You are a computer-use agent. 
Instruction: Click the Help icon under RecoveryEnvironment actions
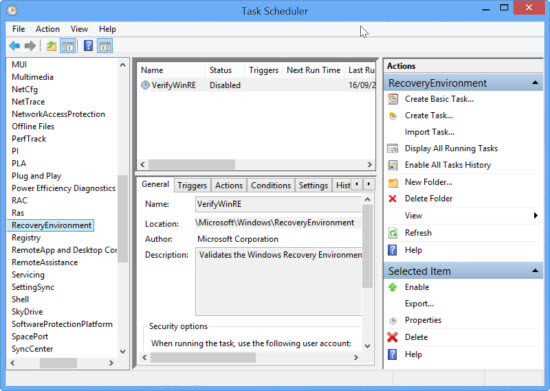coord(393,250)
